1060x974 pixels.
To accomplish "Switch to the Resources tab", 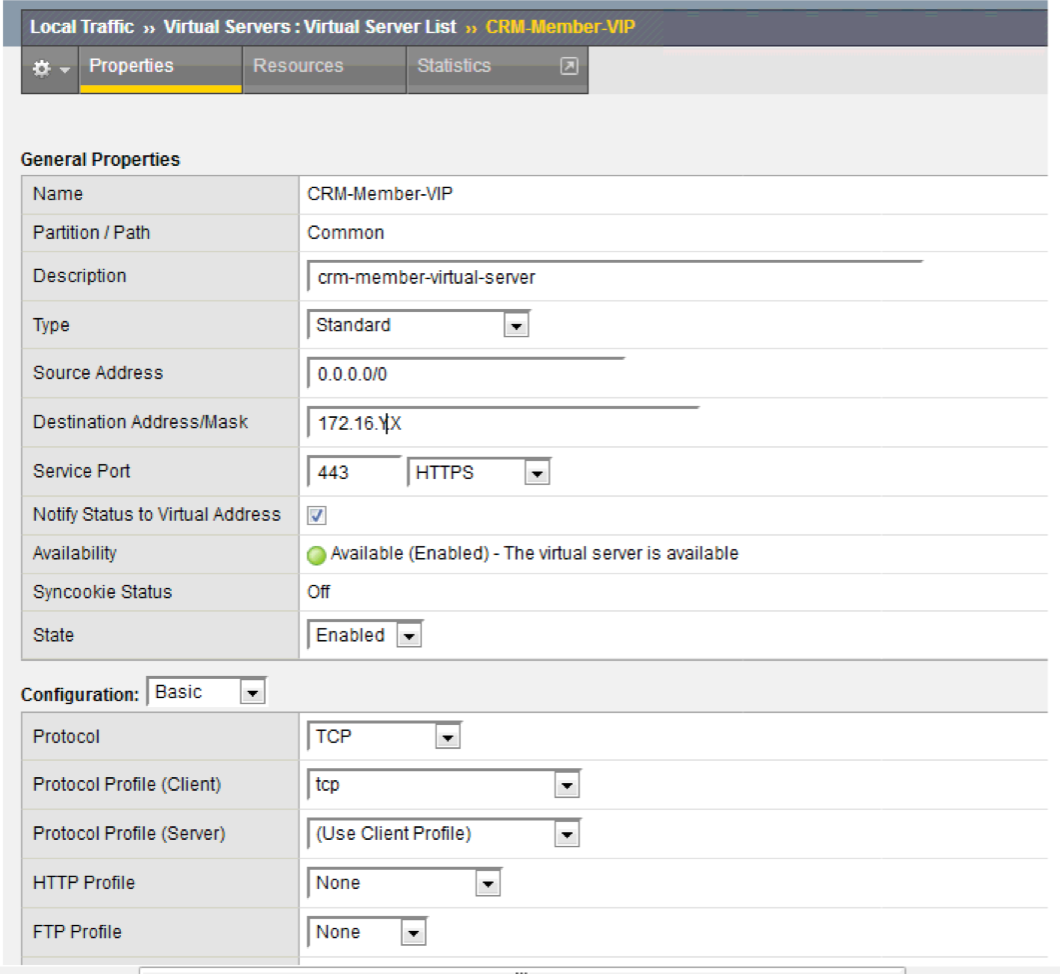I will click(297, 65).
